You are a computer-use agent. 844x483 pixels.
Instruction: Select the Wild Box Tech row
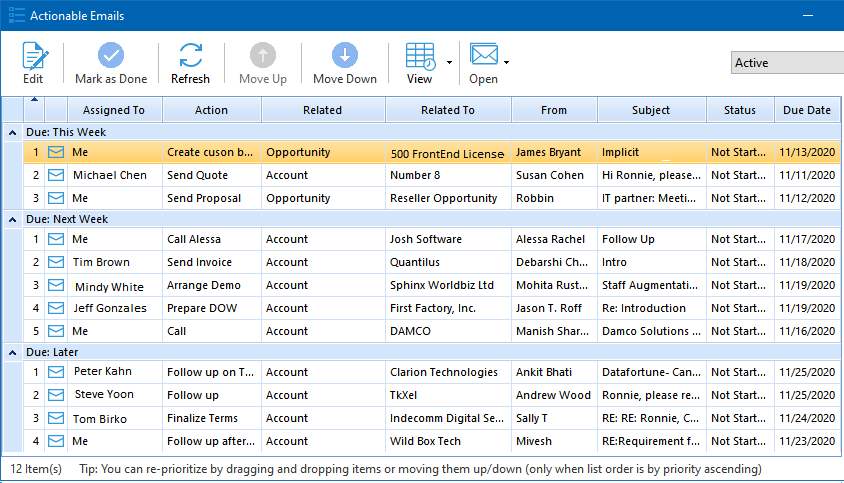click(425, 441)
